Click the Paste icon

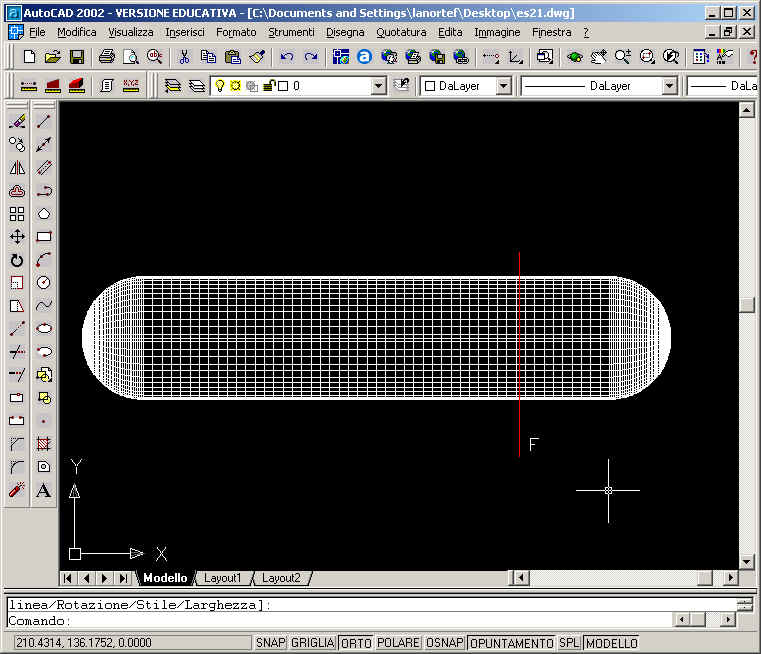point(232,57)
